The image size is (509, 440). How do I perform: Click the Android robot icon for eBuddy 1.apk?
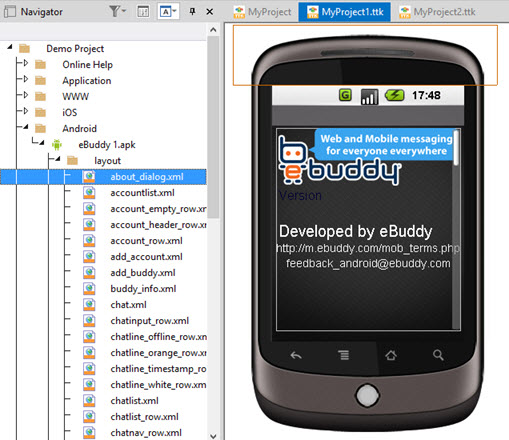click(x=57, y=145)
